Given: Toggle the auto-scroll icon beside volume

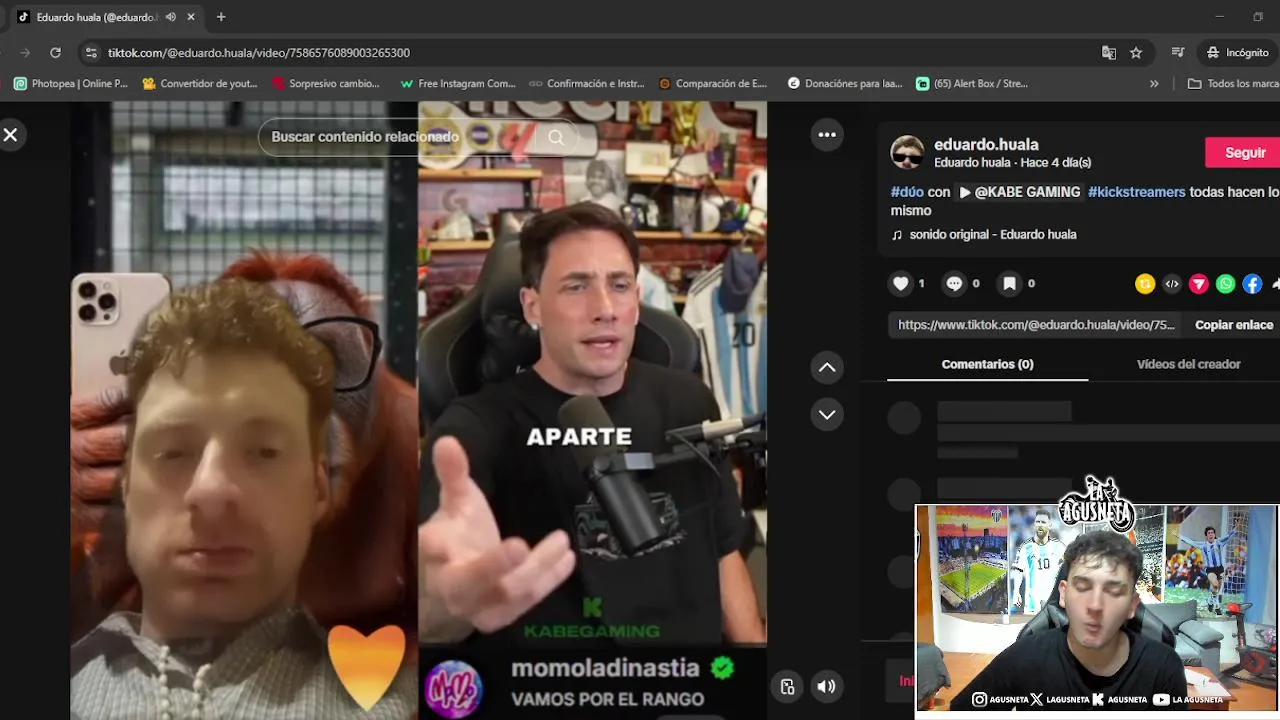Looking at the screenshot, I should pyautogui.click(x=788, y=686).
